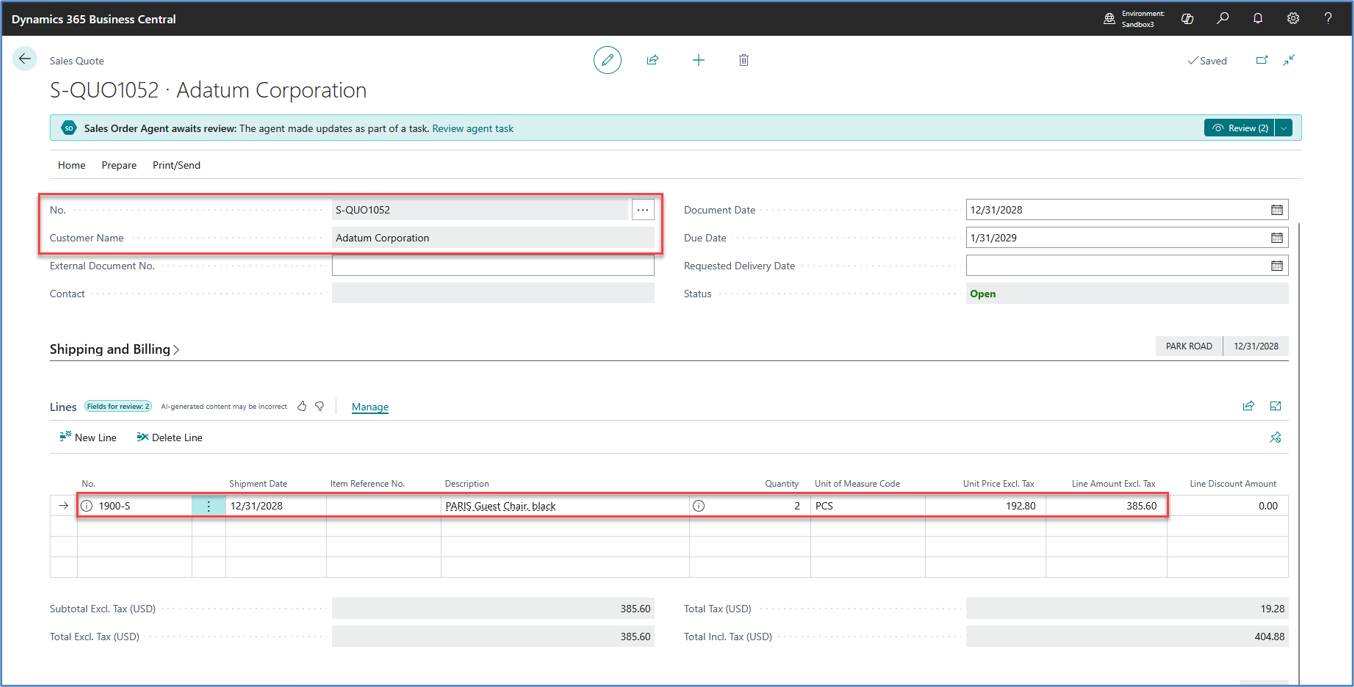Viewport: 1354px width, 687px height.
Task: Toggle edit mode with the pencil icon
Action: [x=607, y=60]
